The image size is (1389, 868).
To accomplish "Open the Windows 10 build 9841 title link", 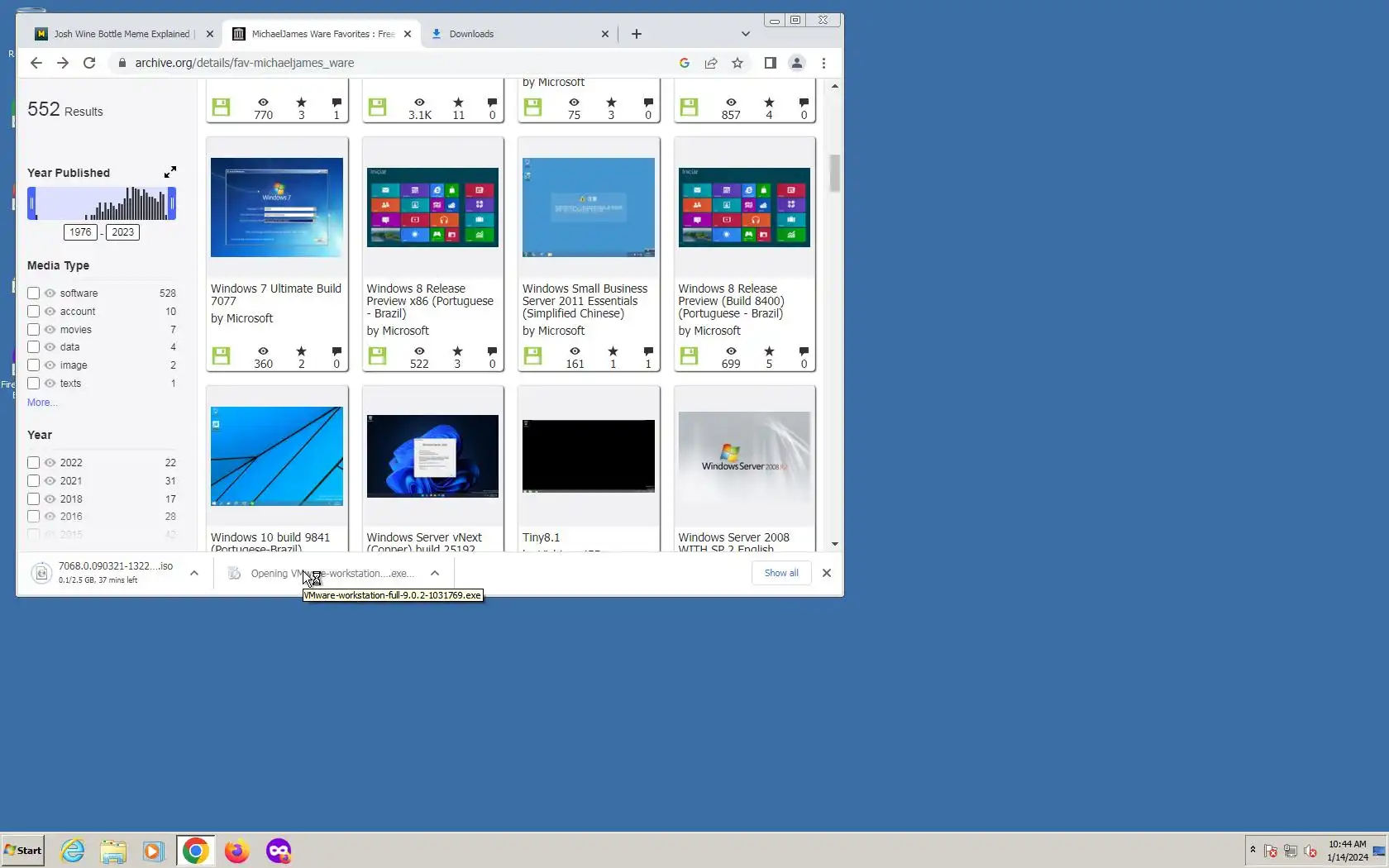I will click(x=270, y=543).
